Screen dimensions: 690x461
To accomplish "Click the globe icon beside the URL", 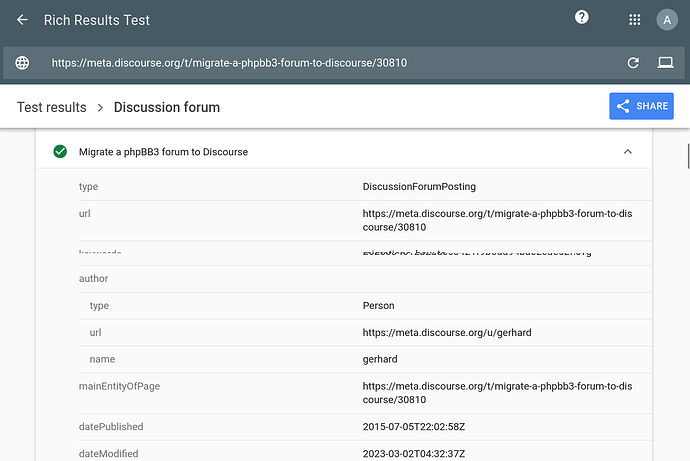I will (x=22, y=63).
